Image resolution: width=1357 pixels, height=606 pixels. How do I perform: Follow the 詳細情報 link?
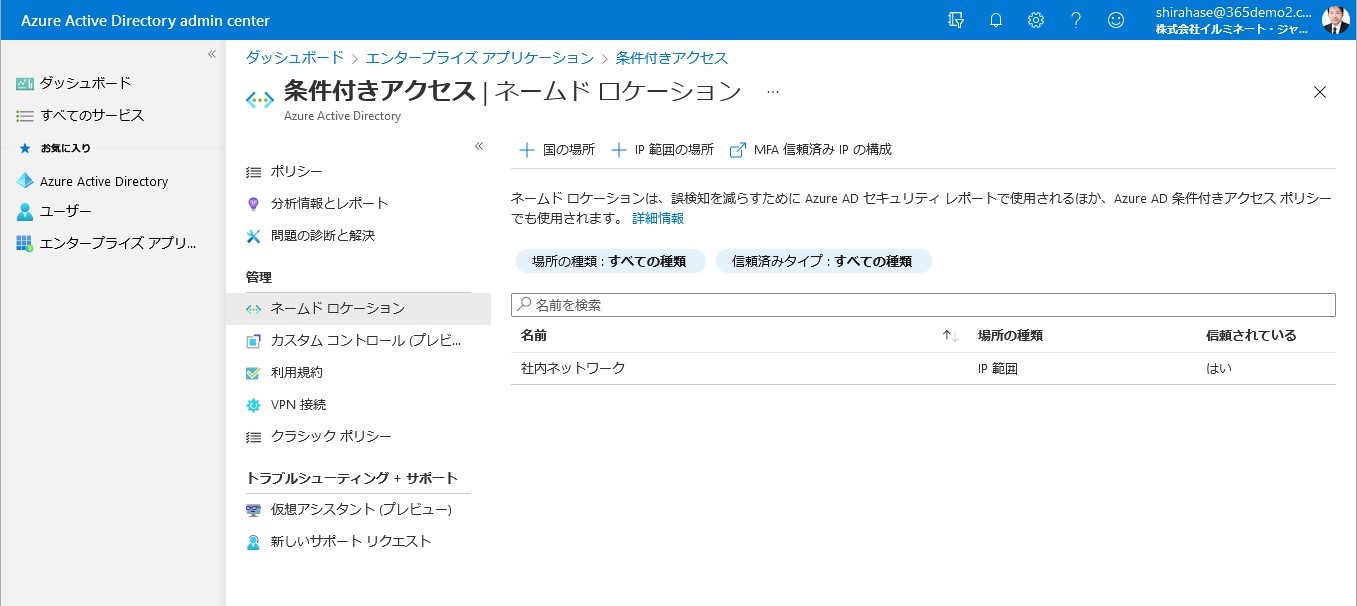[x=658, y=218]
